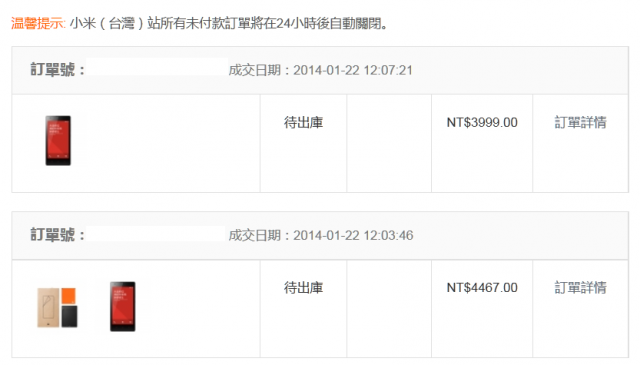Click the 24小時 auto-close notice text
Image resolution: width=640 pixels, height=365 pixels.
click(229, 23)
